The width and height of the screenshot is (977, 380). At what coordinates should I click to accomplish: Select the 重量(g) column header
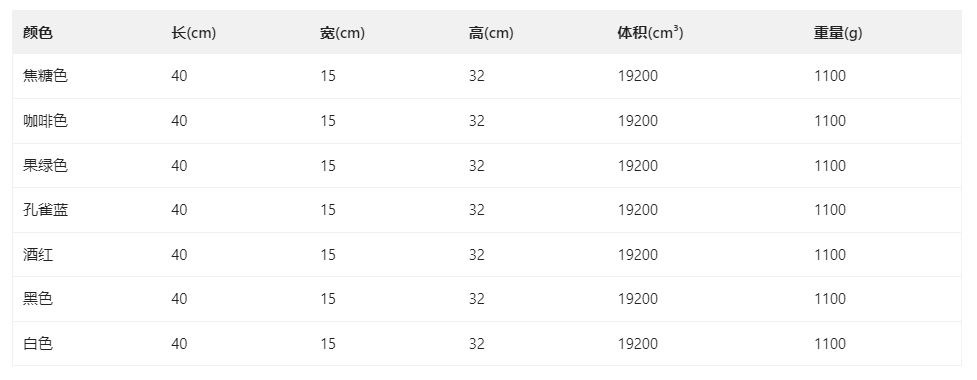coord(838,33)
